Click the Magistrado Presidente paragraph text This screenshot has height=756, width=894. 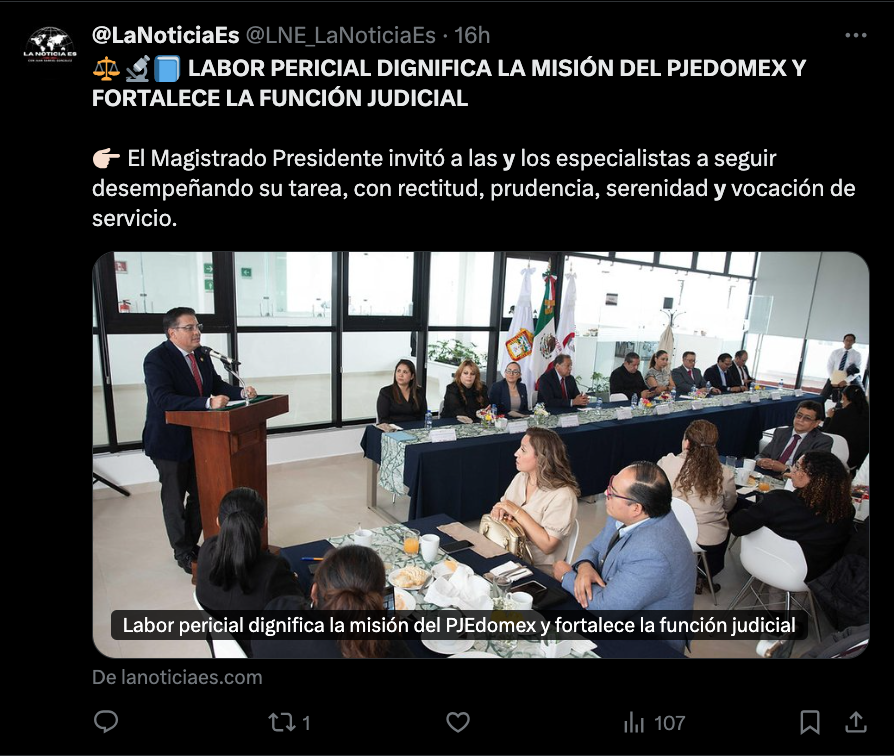474,188
